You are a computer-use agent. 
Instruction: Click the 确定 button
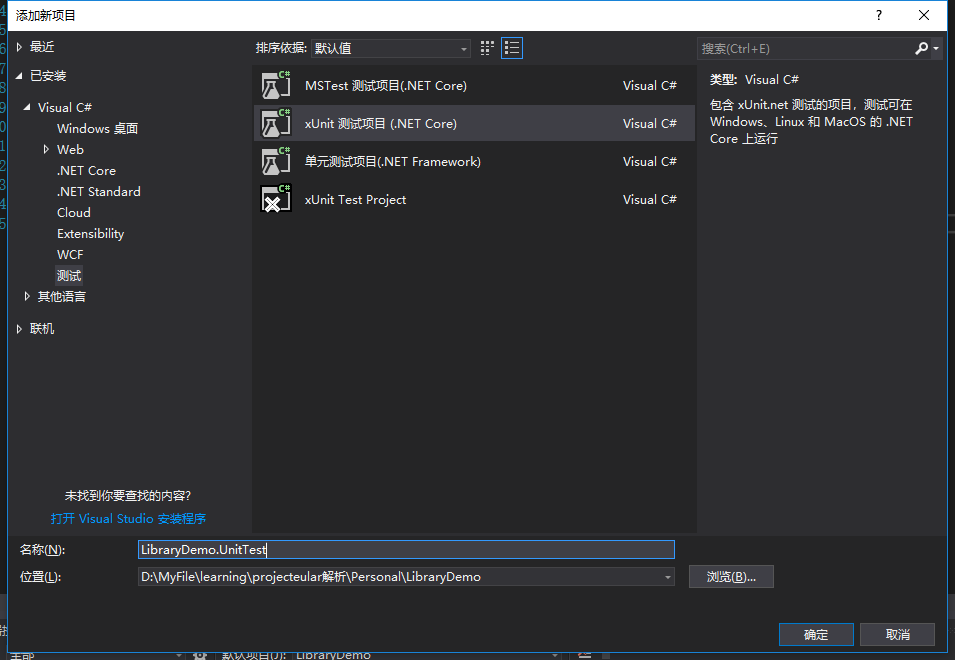pos(816,634)
